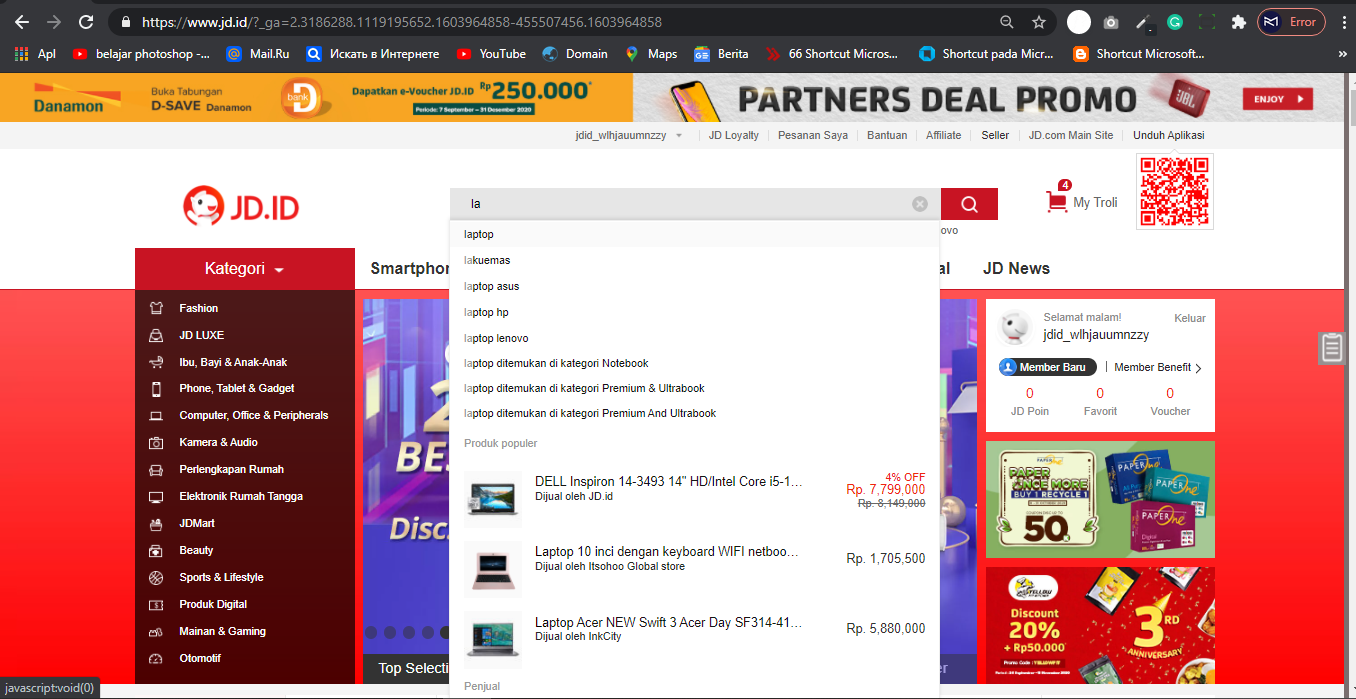Click the laptop icon for Computer, Office
Screen dimensions: 1356x699
point(156,415)
